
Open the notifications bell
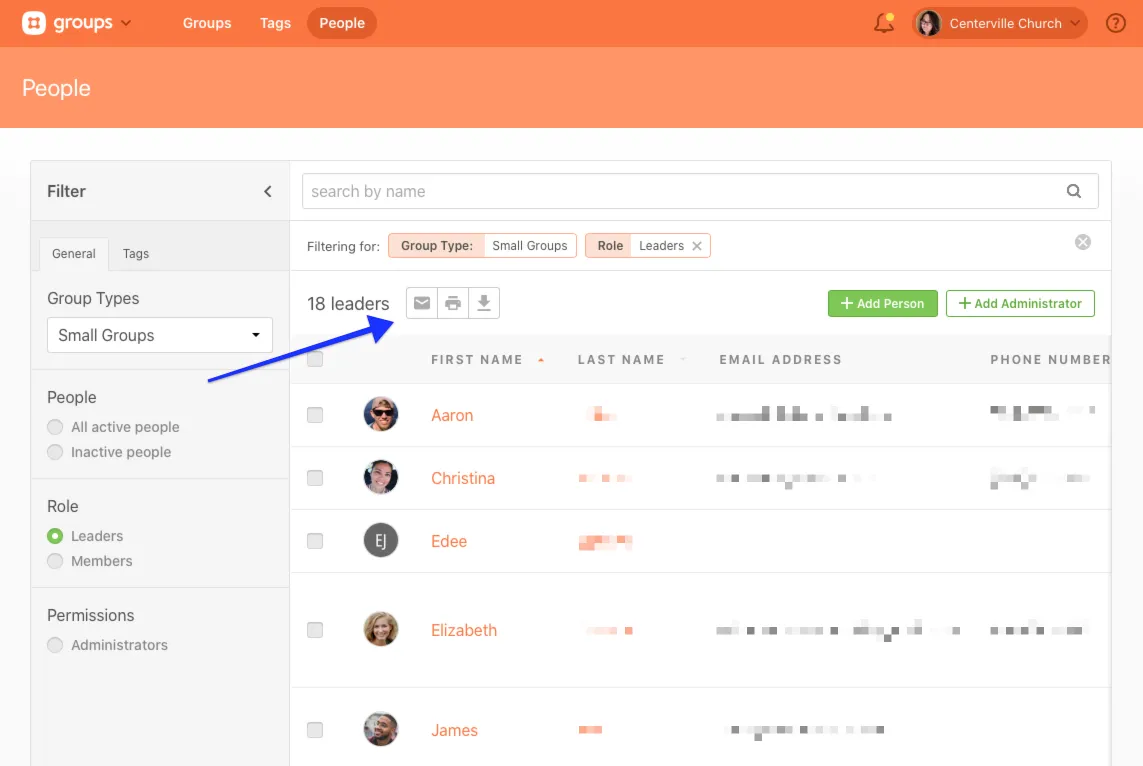(x=884, y=23)
